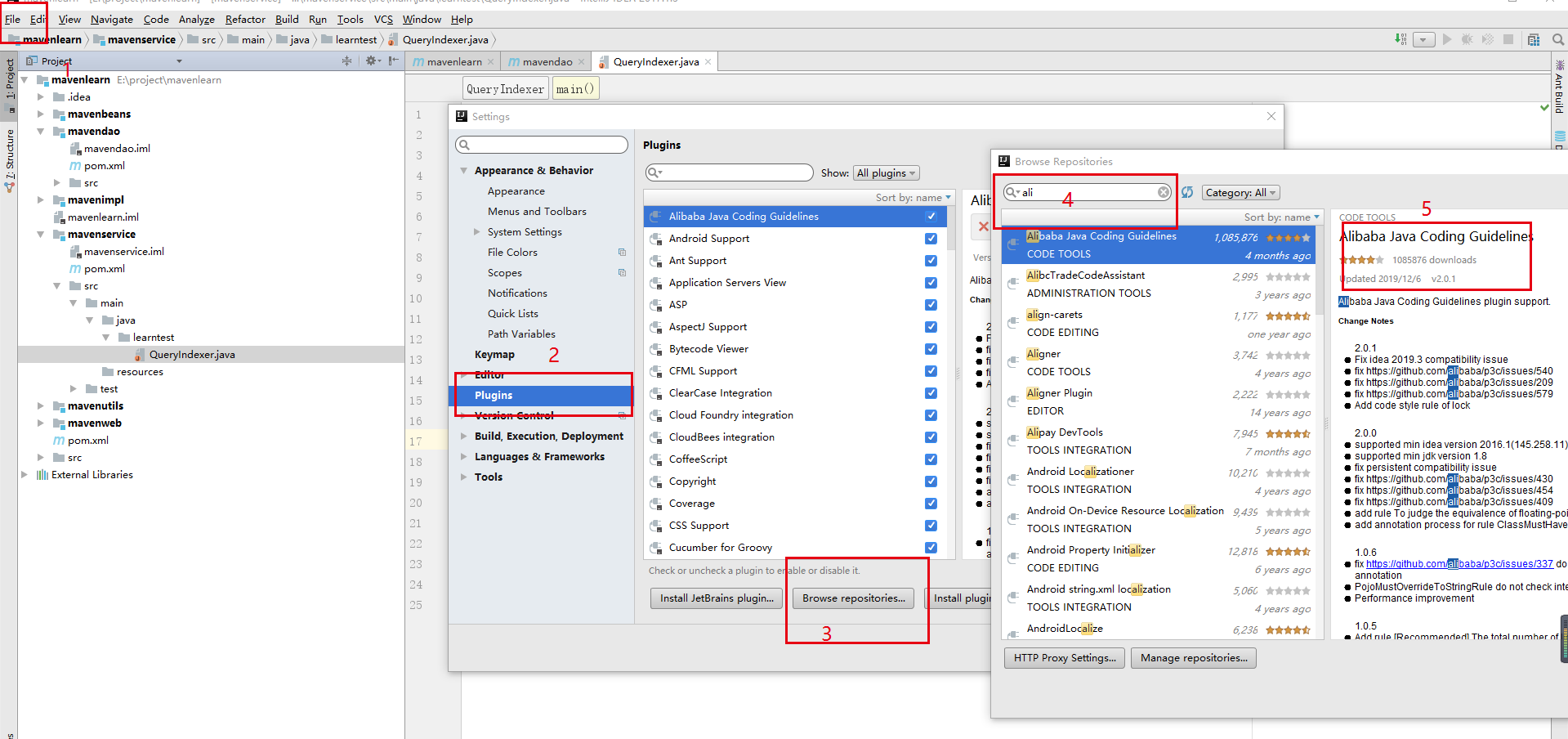Click the Collapse All icon in Project panel
This screenshot has height=739, width=1568.
[x=346, y=60]
